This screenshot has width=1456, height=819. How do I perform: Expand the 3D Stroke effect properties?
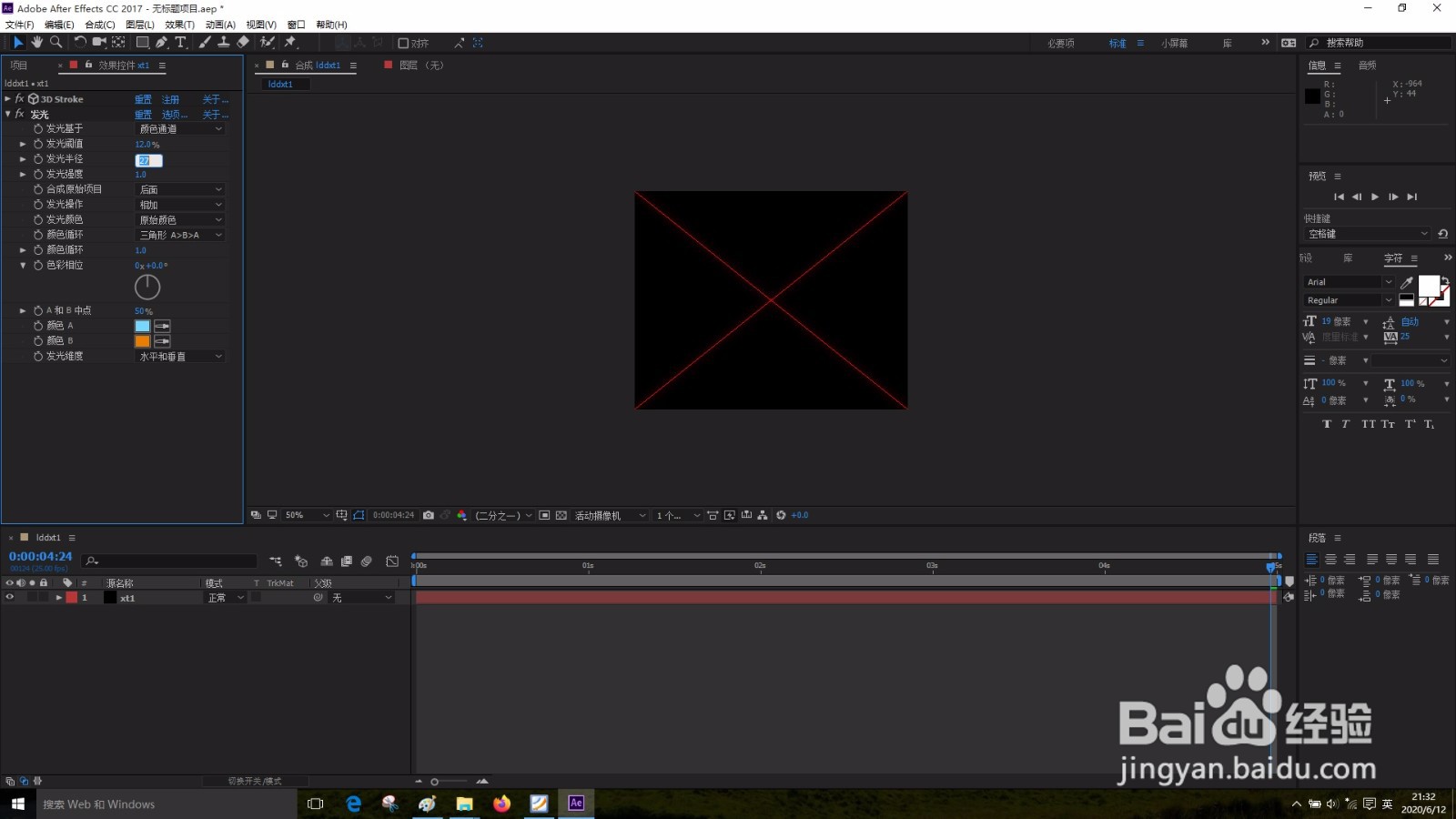coord(7,98)
